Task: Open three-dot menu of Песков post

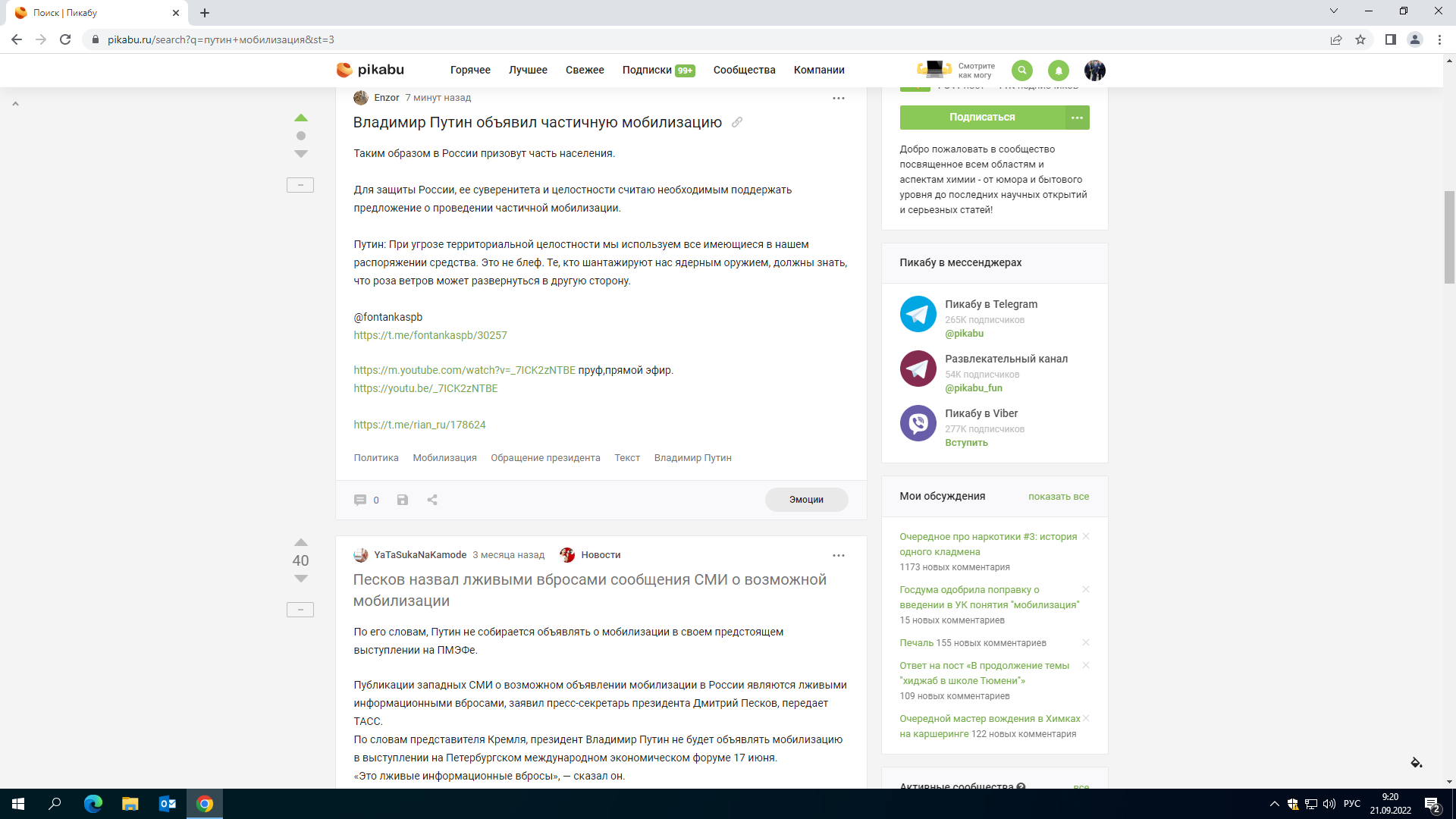Action: (x=838, y=555)
